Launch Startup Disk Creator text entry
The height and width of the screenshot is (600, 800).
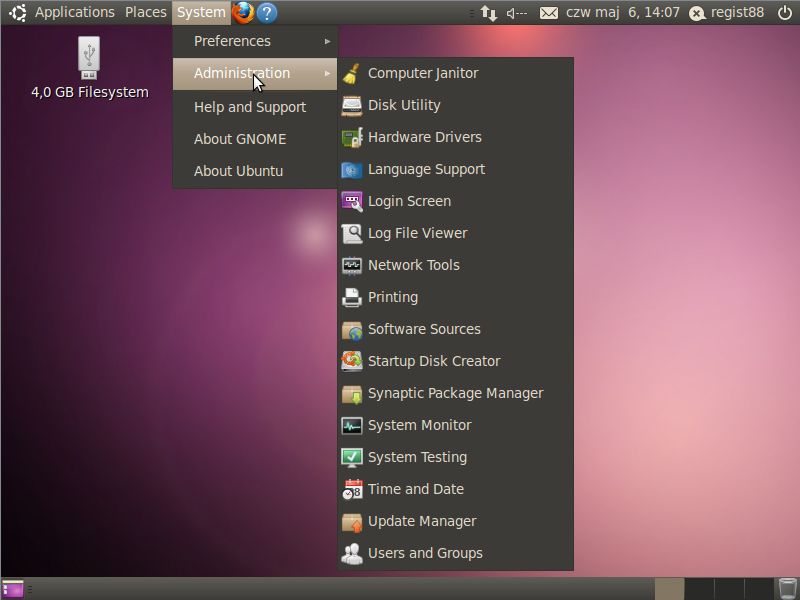[434, 361]
